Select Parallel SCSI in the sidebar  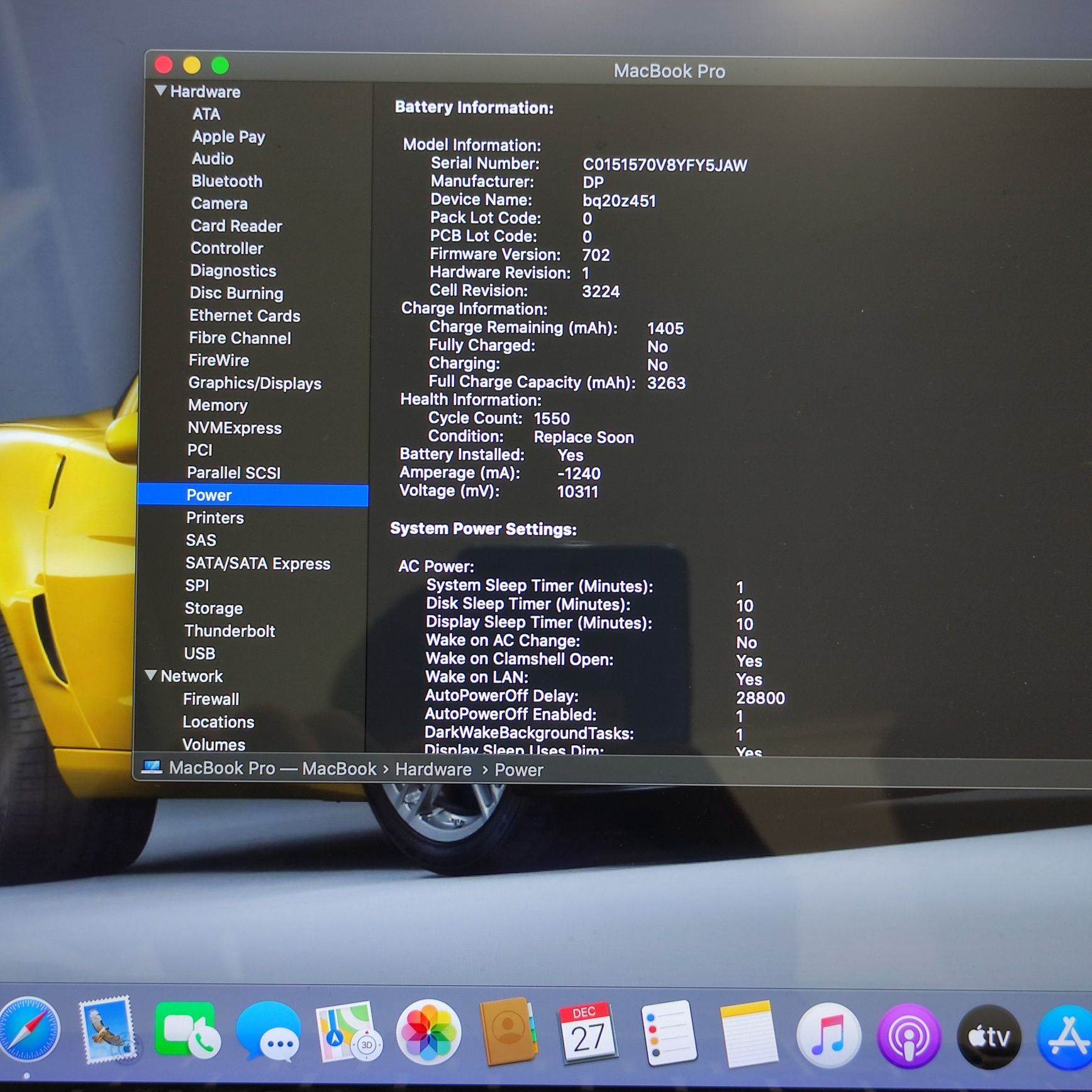click(x=233, y=472)
